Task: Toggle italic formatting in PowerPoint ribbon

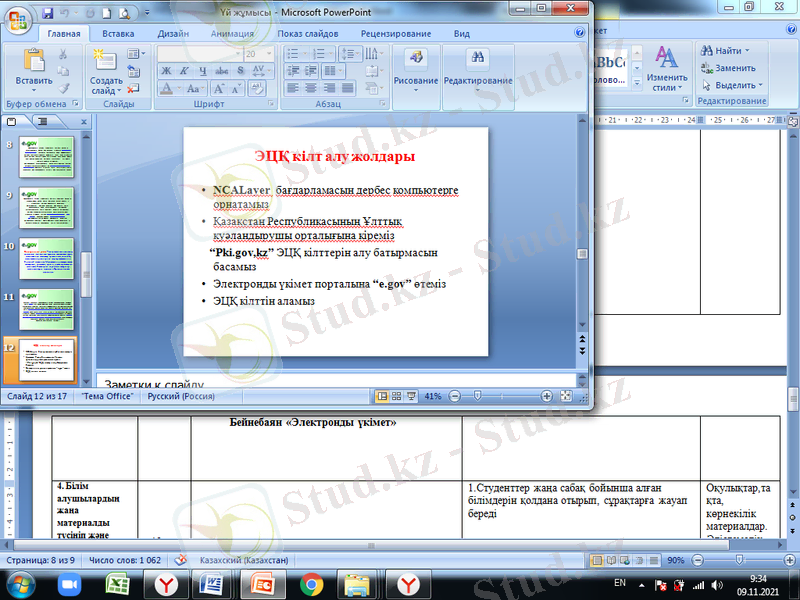Action: pos(184,71)
